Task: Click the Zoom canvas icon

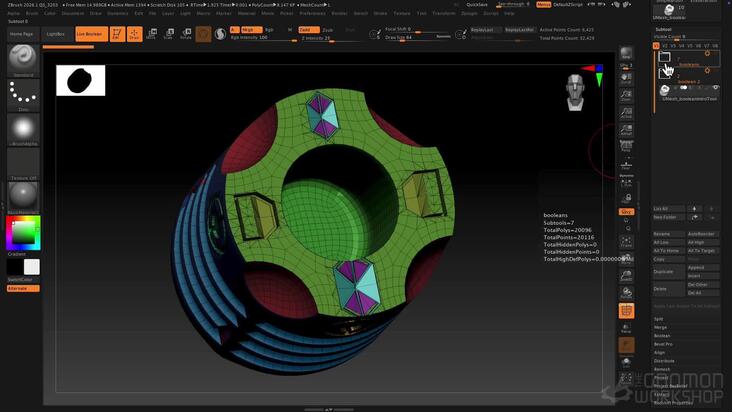Action: click(626, 95)
